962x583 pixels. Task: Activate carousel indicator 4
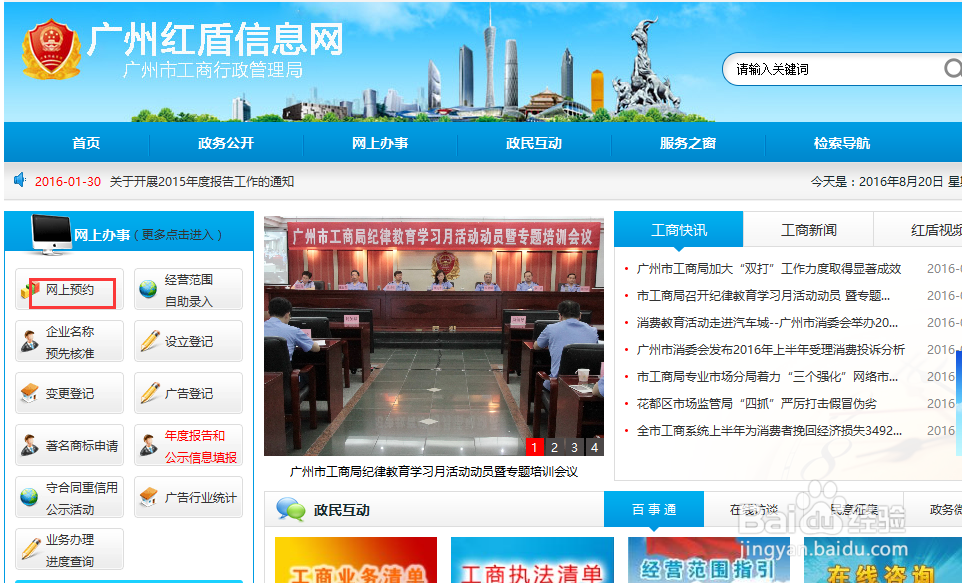click(592, 447)
